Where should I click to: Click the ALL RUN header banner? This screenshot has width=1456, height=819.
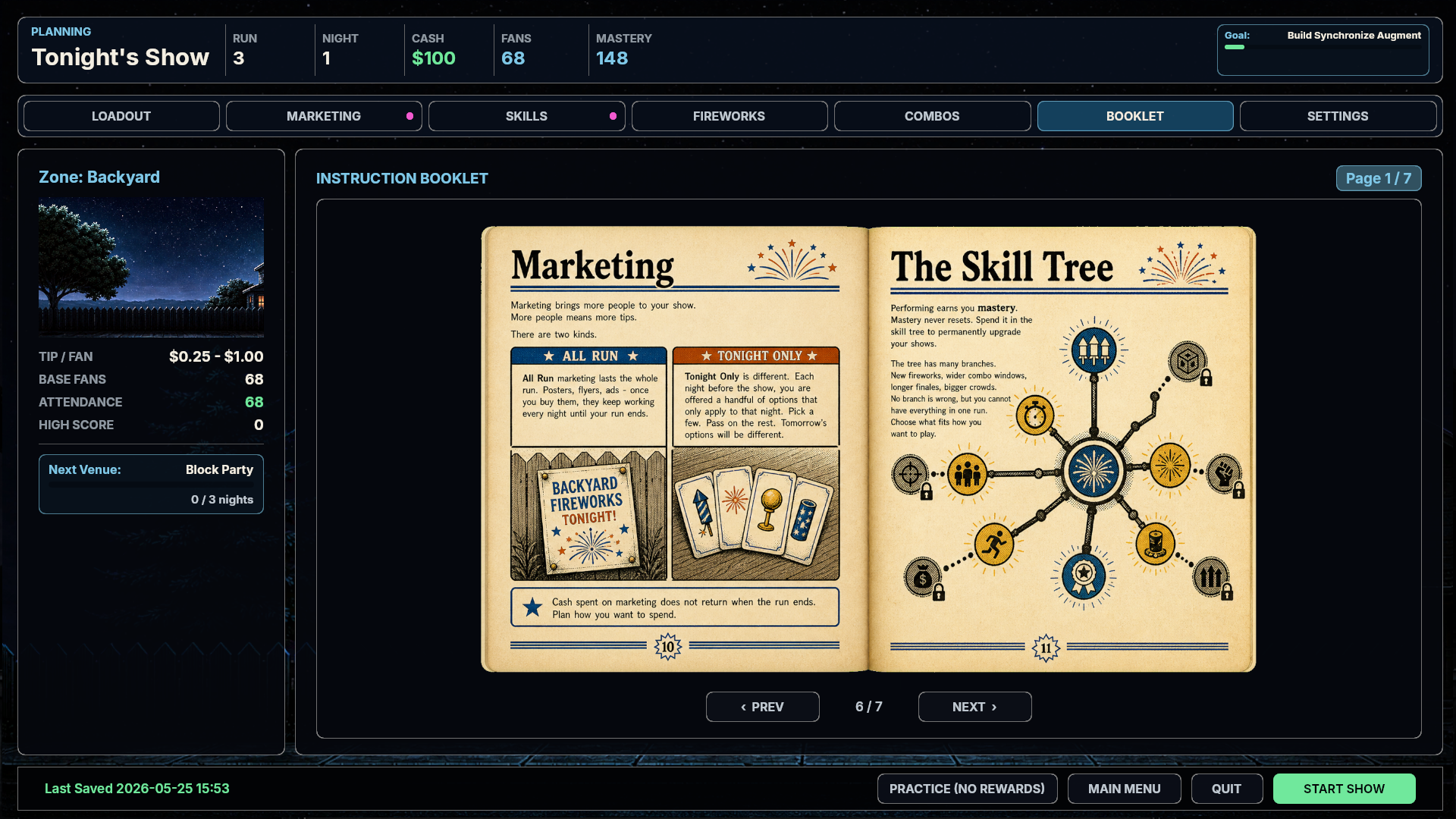589,356
